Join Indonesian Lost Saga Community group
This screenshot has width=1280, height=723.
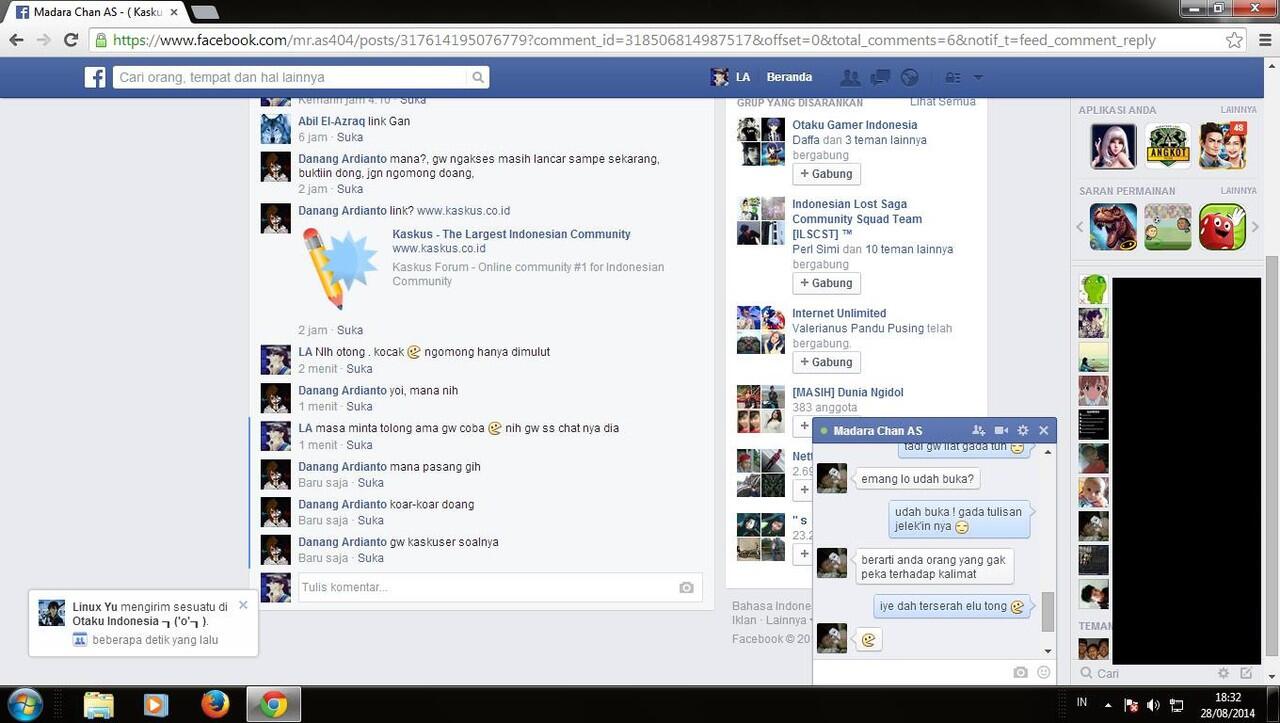pos(826,283)
